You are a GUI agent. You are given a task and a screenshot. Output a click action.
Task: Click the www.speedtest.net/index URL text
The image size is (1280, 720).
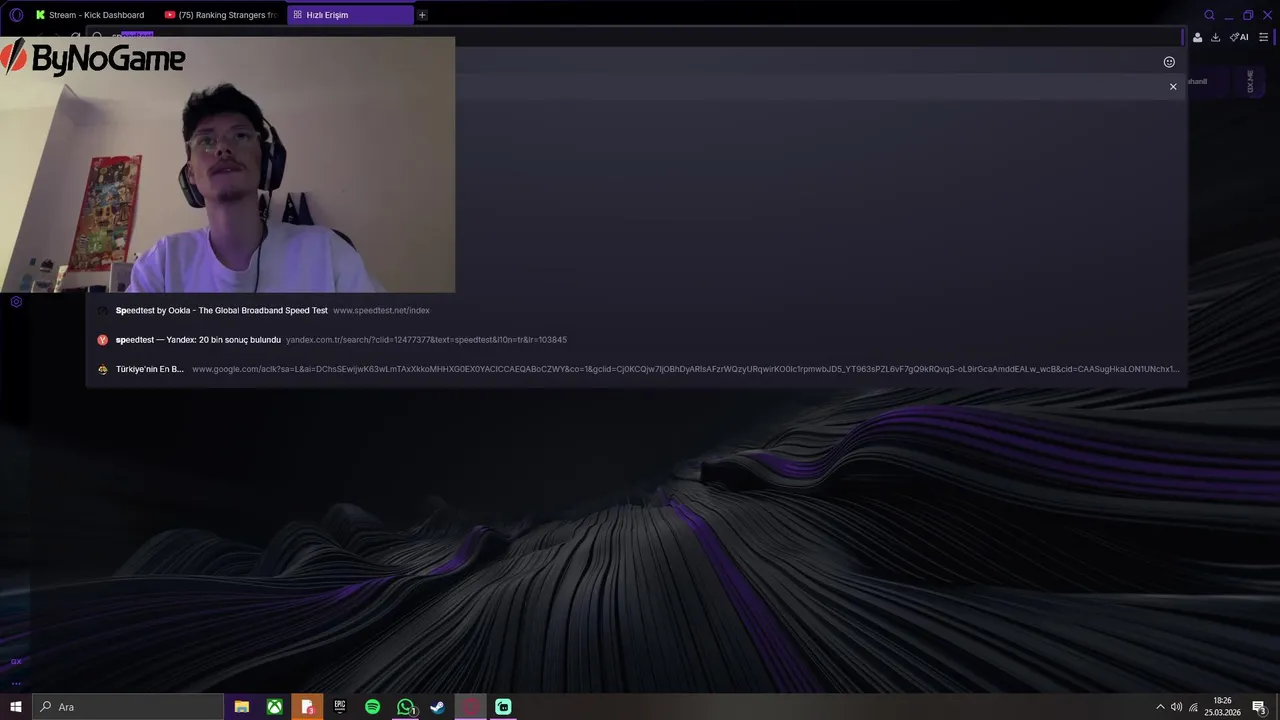point(381,310)
